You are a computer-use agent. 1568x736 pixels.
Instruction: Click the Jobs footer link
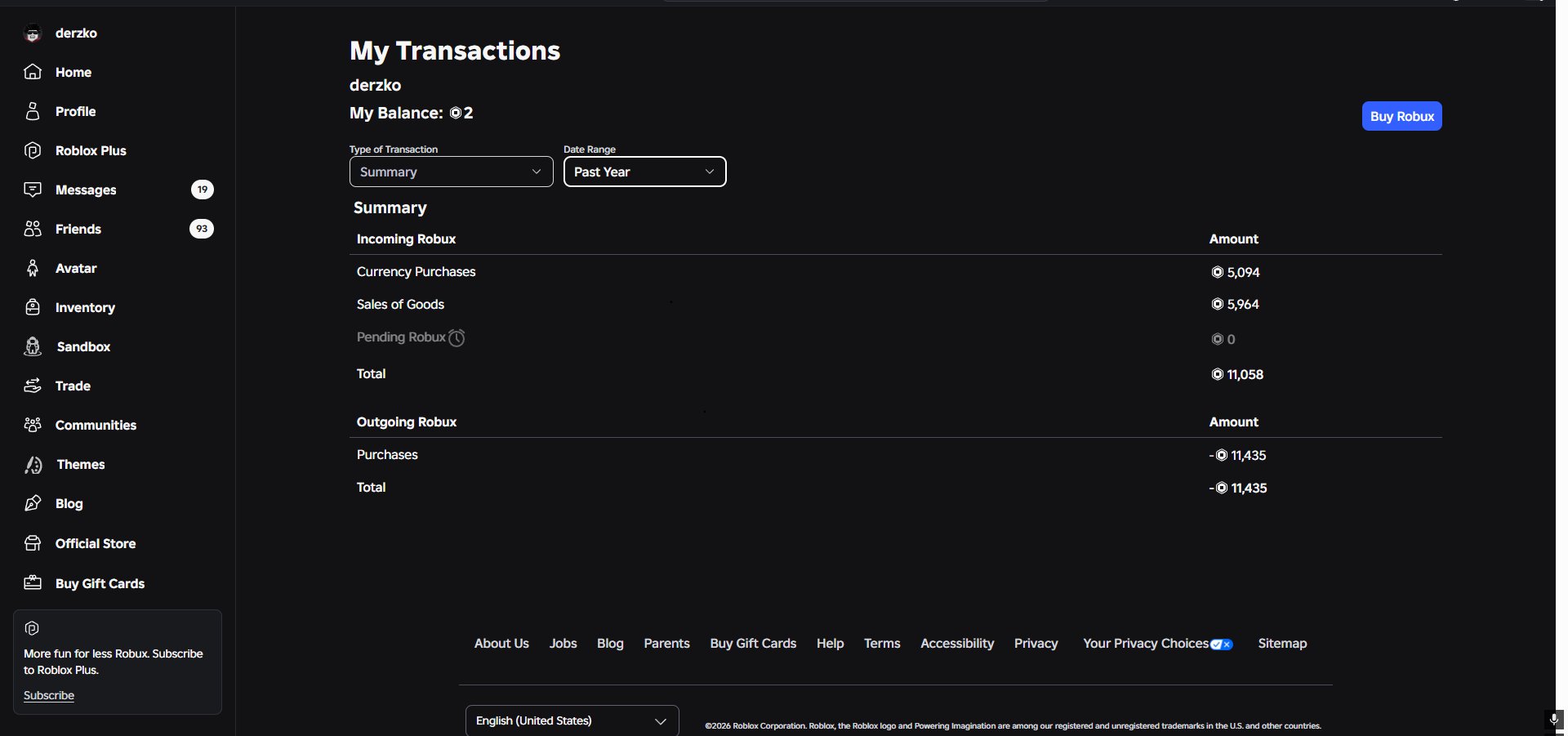pos(563,644)
